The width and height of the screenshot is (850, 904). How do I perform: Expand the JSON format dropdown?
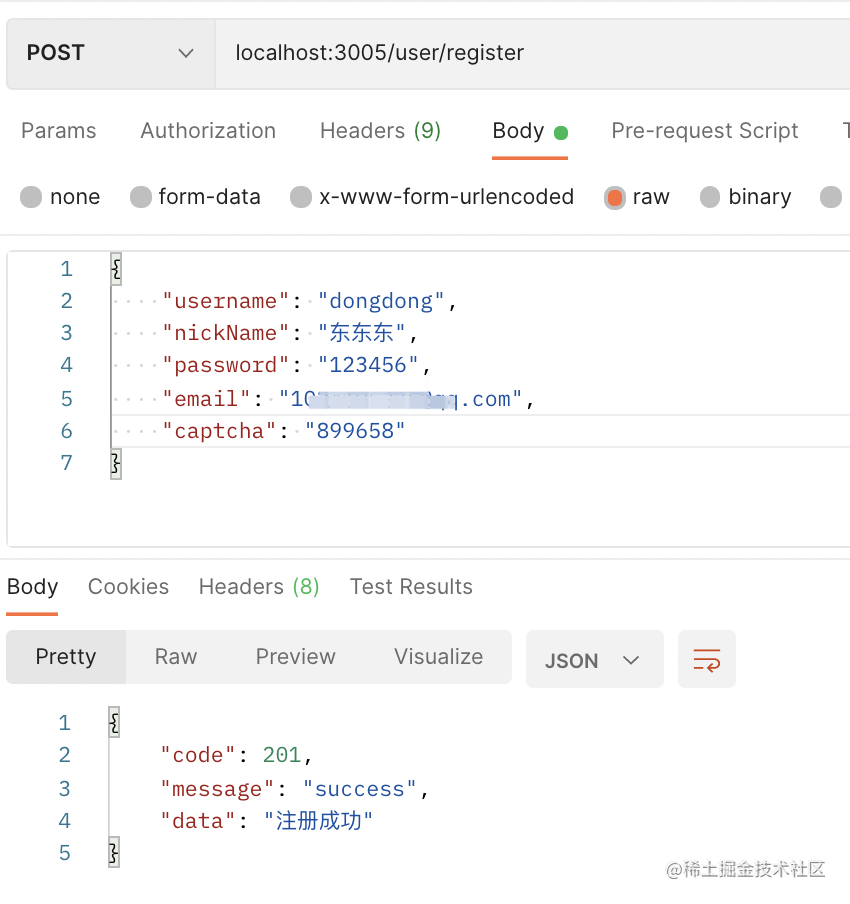click(x=594, y=660)
